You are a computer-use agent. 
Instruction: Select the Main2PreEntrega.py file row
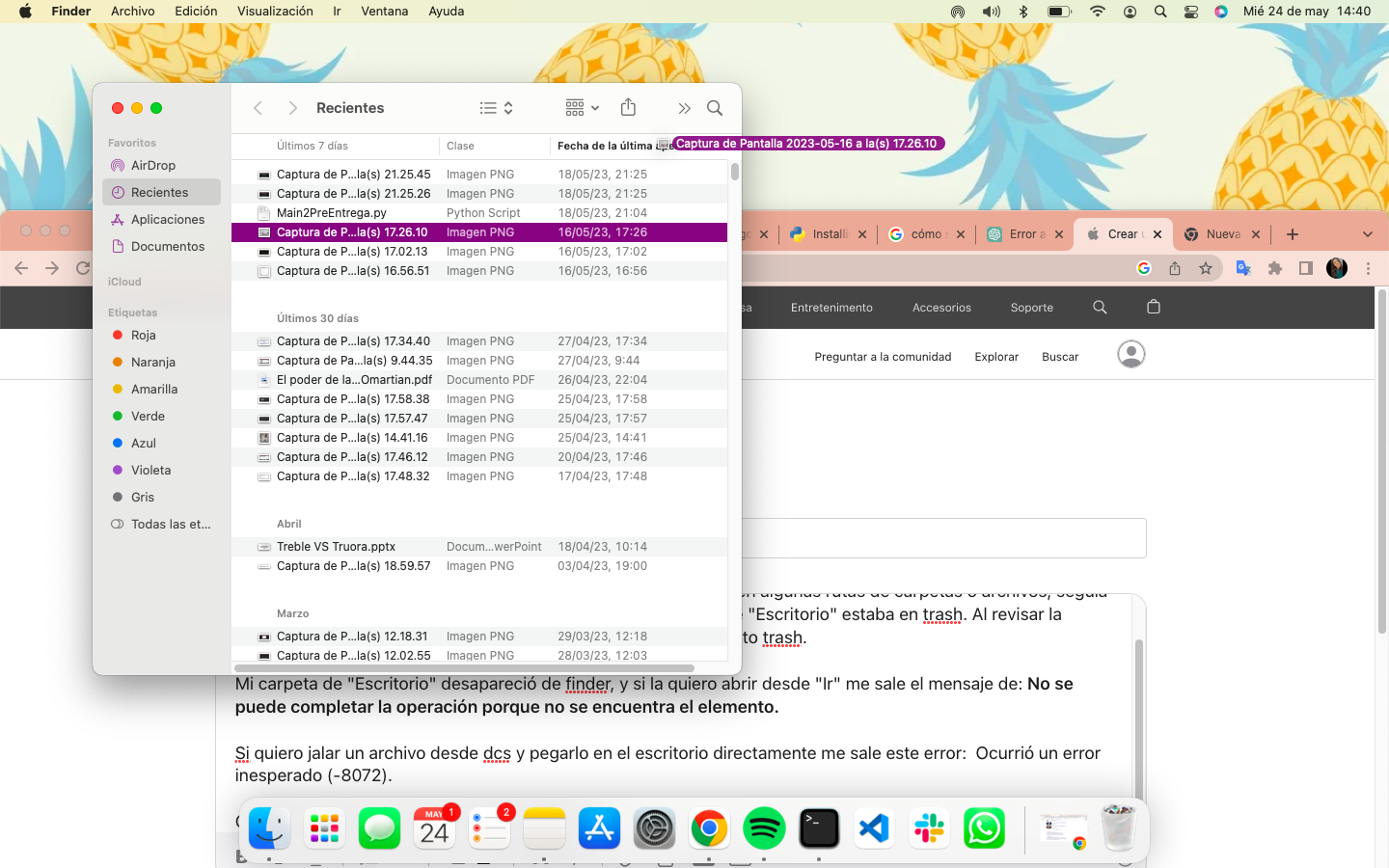(331, 213)
